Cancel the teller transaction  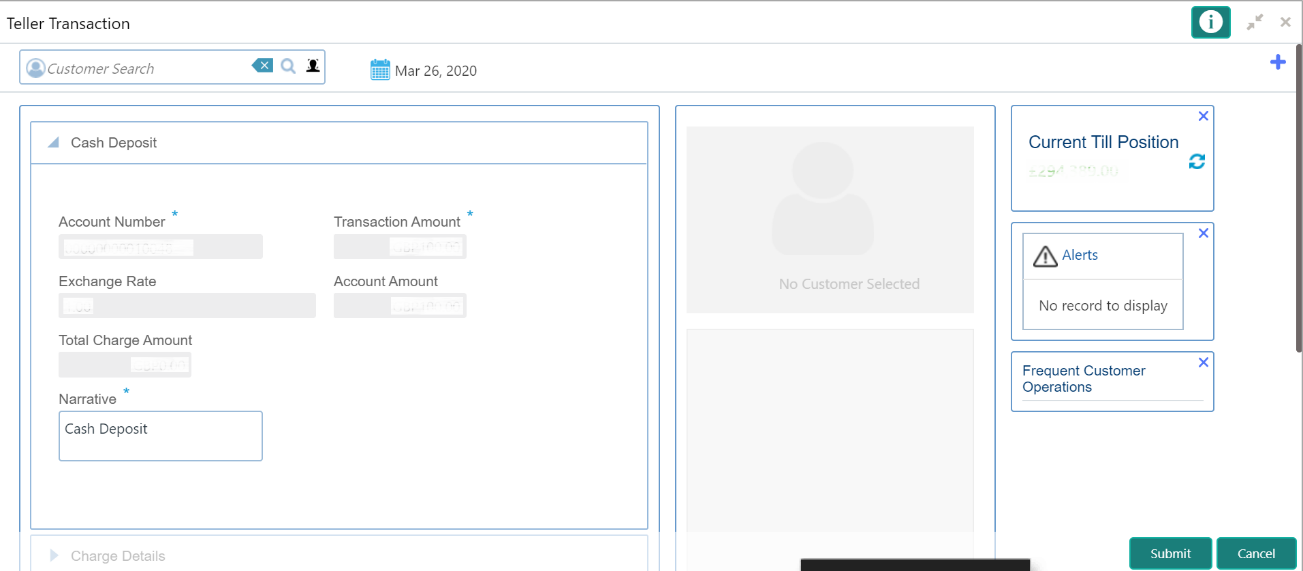1256,553
